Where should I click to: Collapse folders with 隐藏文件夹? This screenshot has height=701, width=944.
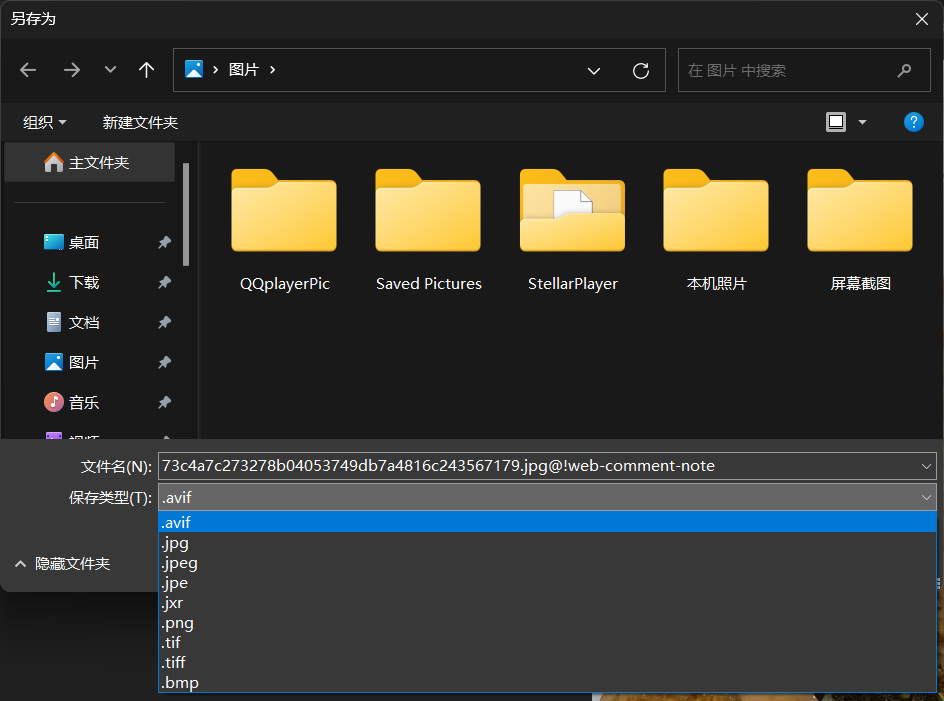(62, 564)
